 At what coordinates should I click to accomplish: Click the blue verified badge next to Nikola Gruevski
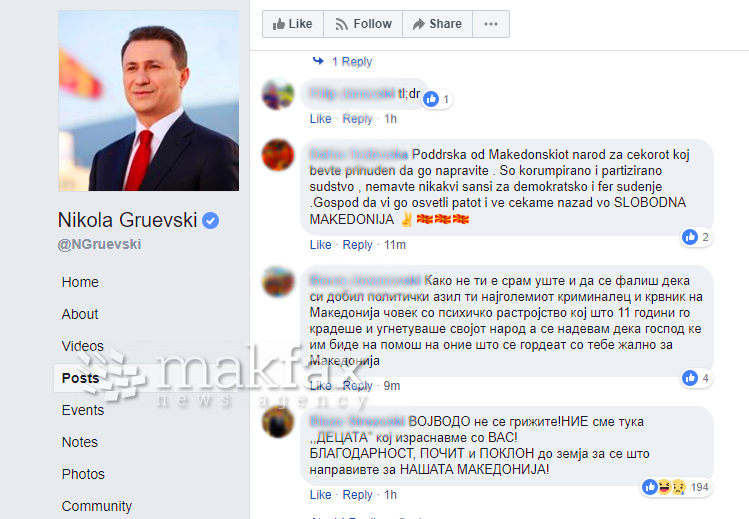(x=211, y=221)
